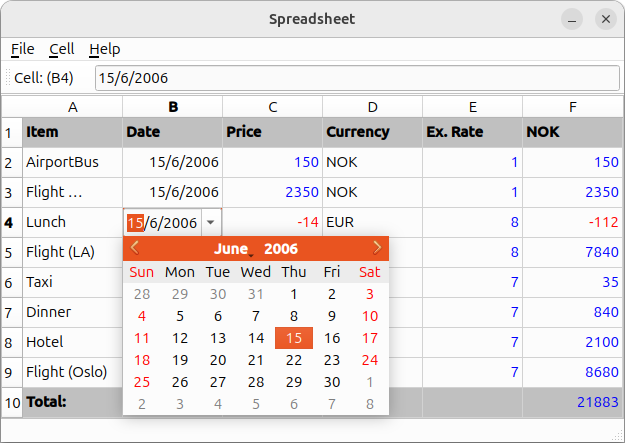Pick June 1 in the calendar

pyautogui.click(x=294, y=294)
